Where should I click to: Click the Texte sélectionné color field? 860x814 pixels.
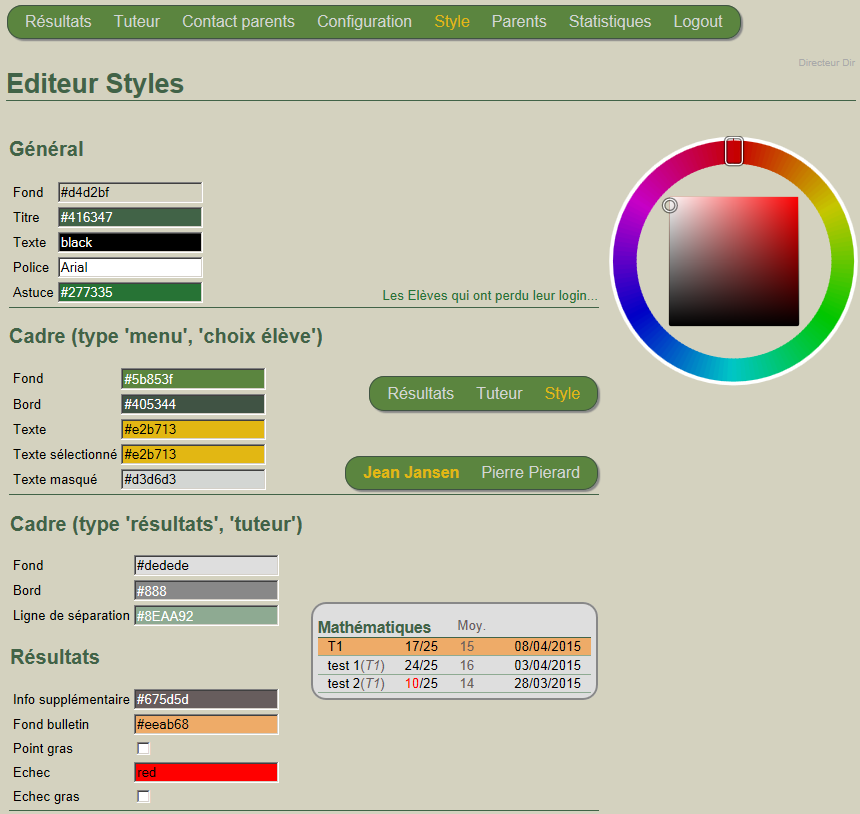pyautogui.click(x=193, y=454)
